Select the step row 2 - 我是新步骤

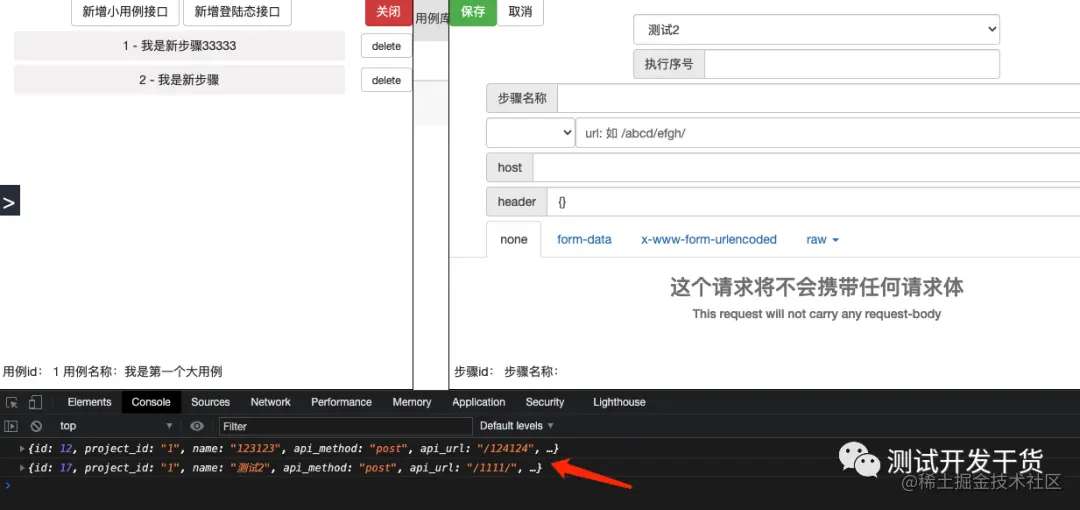(x=179, y=80)
